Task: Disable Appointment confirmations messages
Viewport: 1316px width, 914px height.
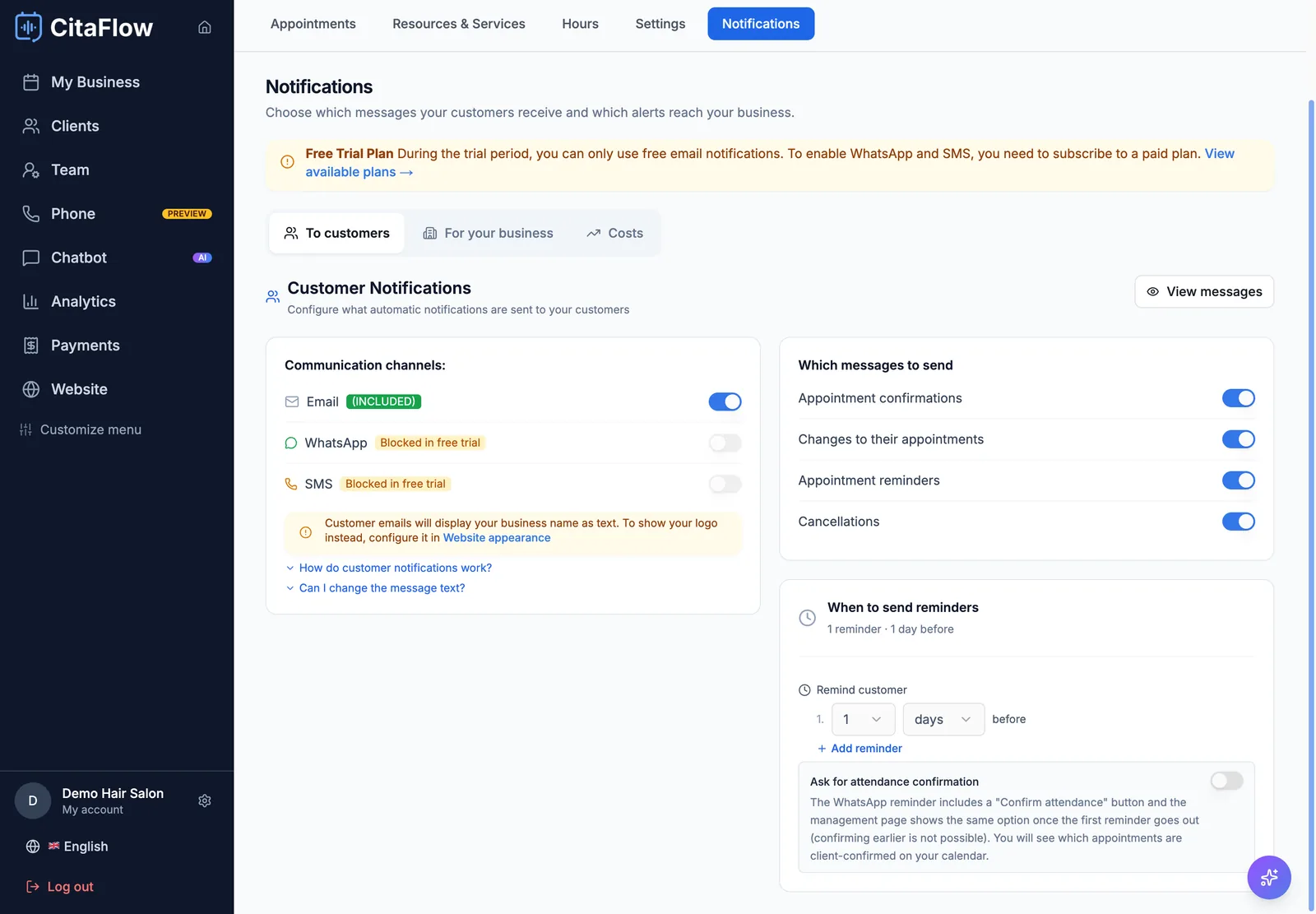Action: 1238,398
